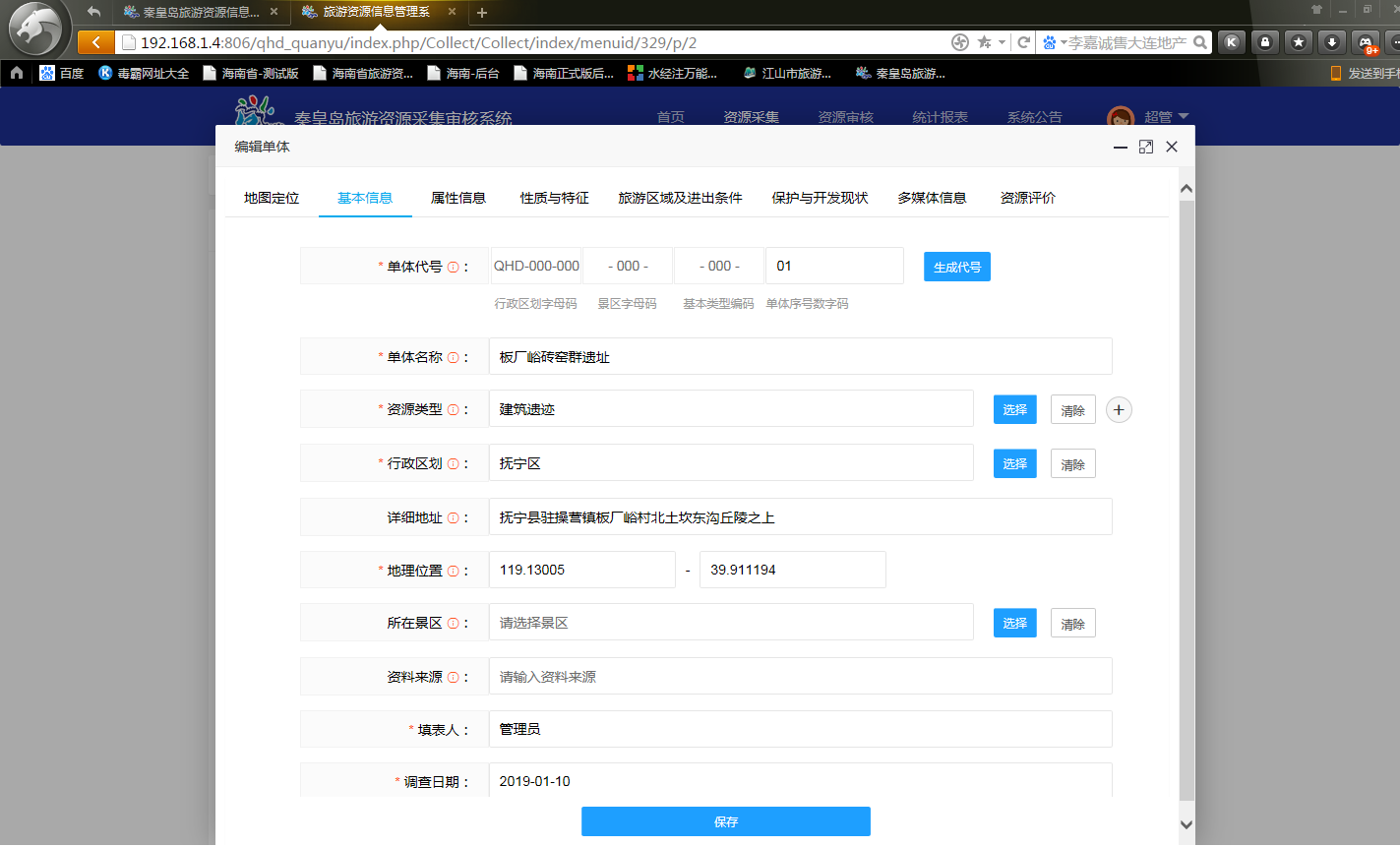Click the lock privacy mode icon
Screen dimensions: 1400x847
(x=1264, y=41)
